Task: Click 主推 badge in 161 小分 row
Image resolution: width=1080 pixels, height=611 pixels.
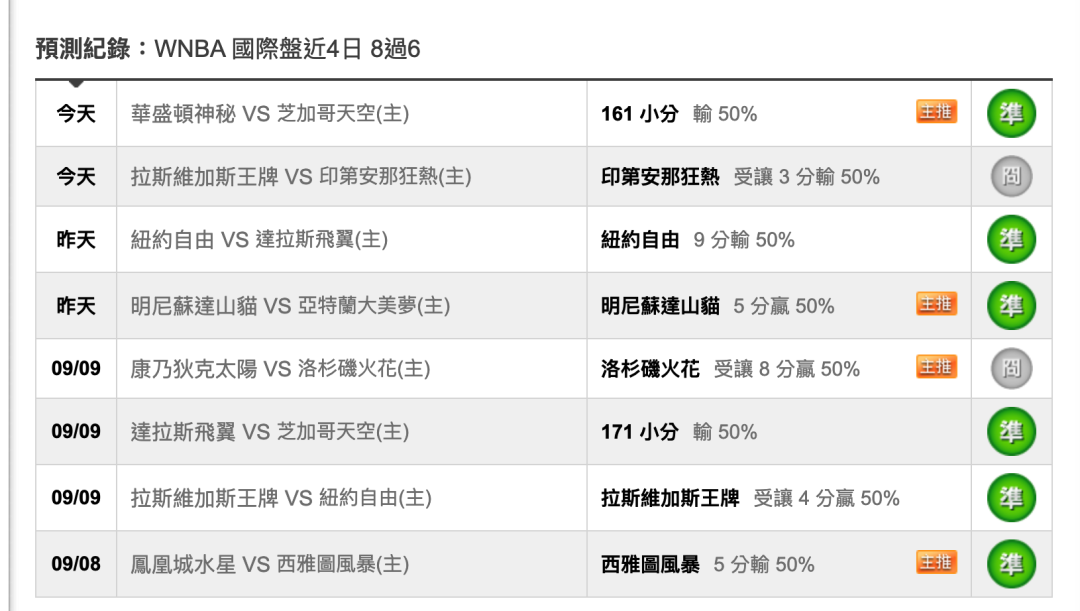Action: 936,112
